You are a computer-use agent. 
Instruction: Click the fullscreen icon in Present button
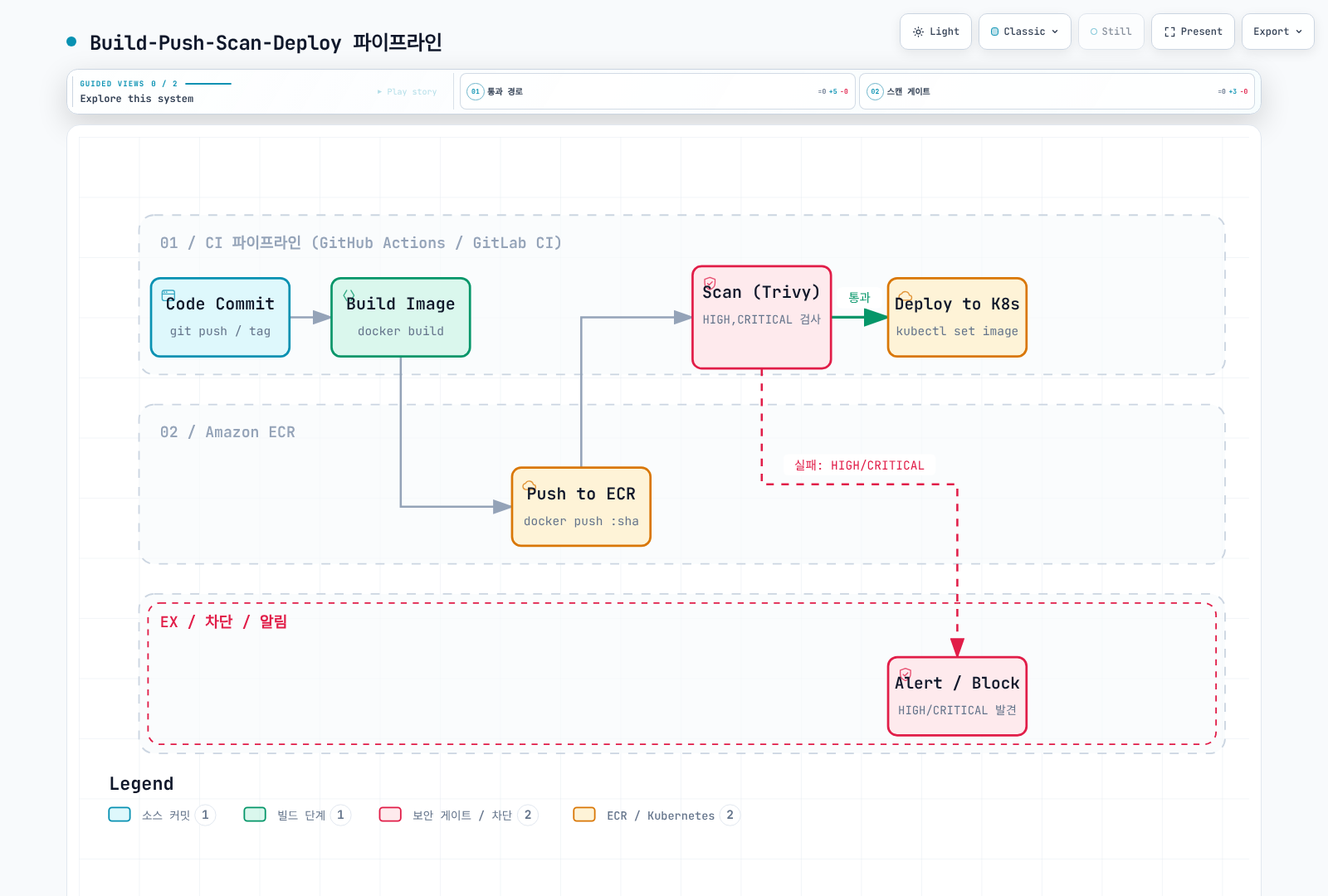click(1169, 32)
